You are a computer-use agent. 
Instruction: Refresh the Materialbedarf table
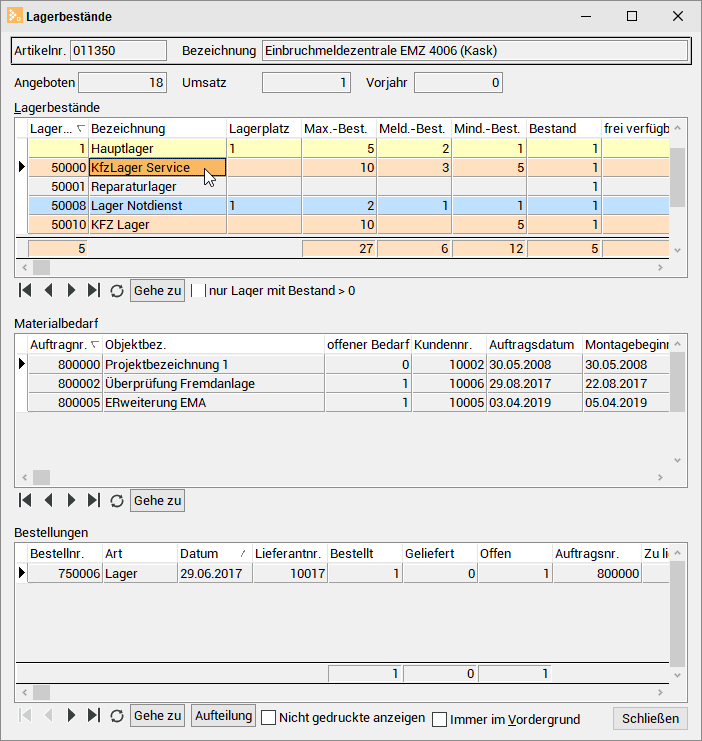click(117, 500)
